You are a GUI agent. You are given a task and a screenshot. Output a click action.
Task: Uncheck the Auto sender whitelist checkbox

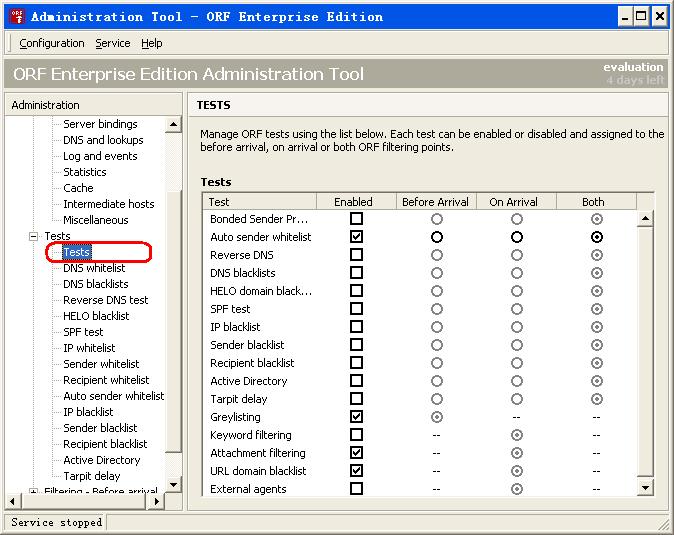pyautogui.click(x=356, y=237)
